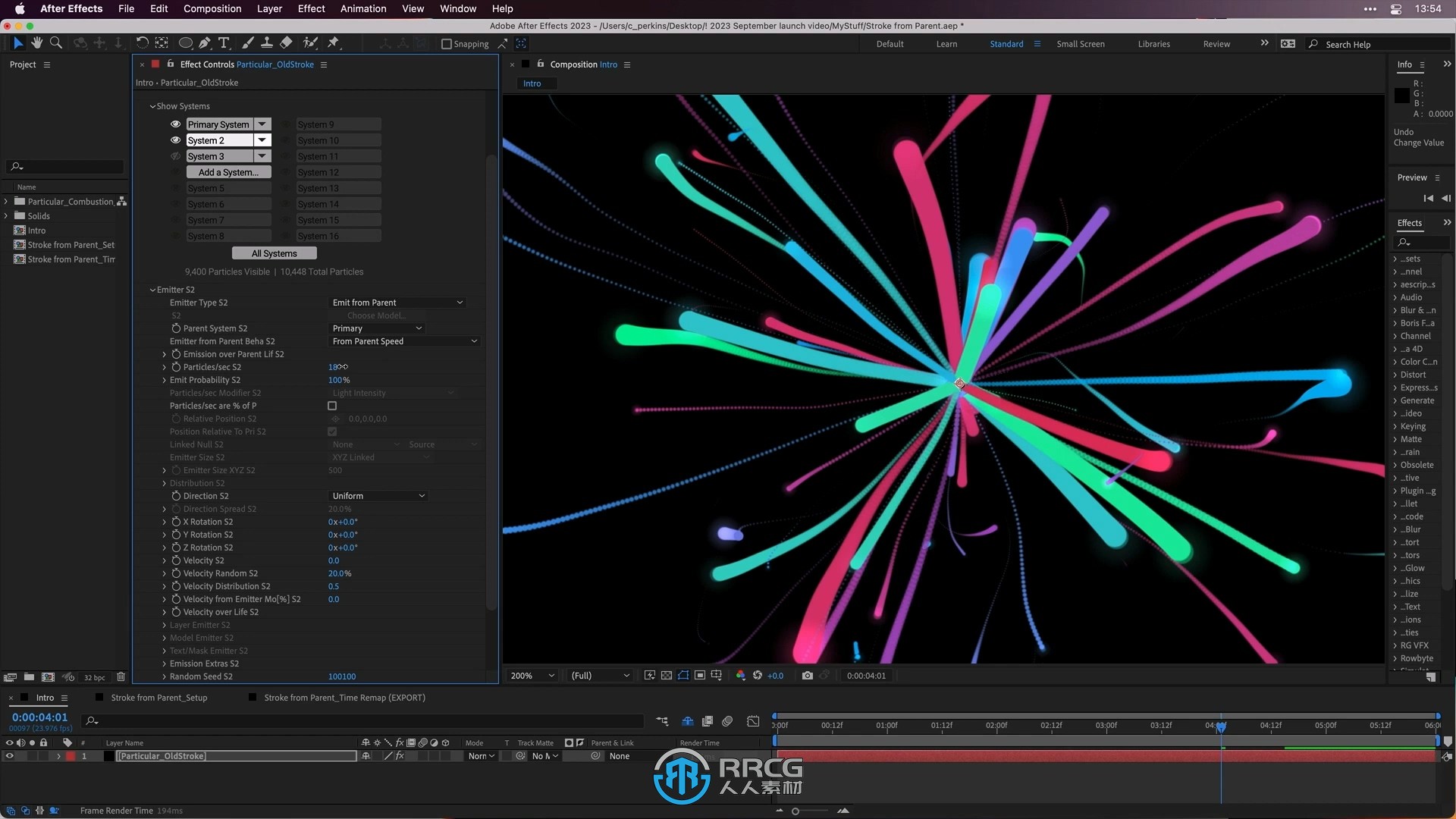
Task: Click the camera snapshot icon in viewer
Action: 808,675
